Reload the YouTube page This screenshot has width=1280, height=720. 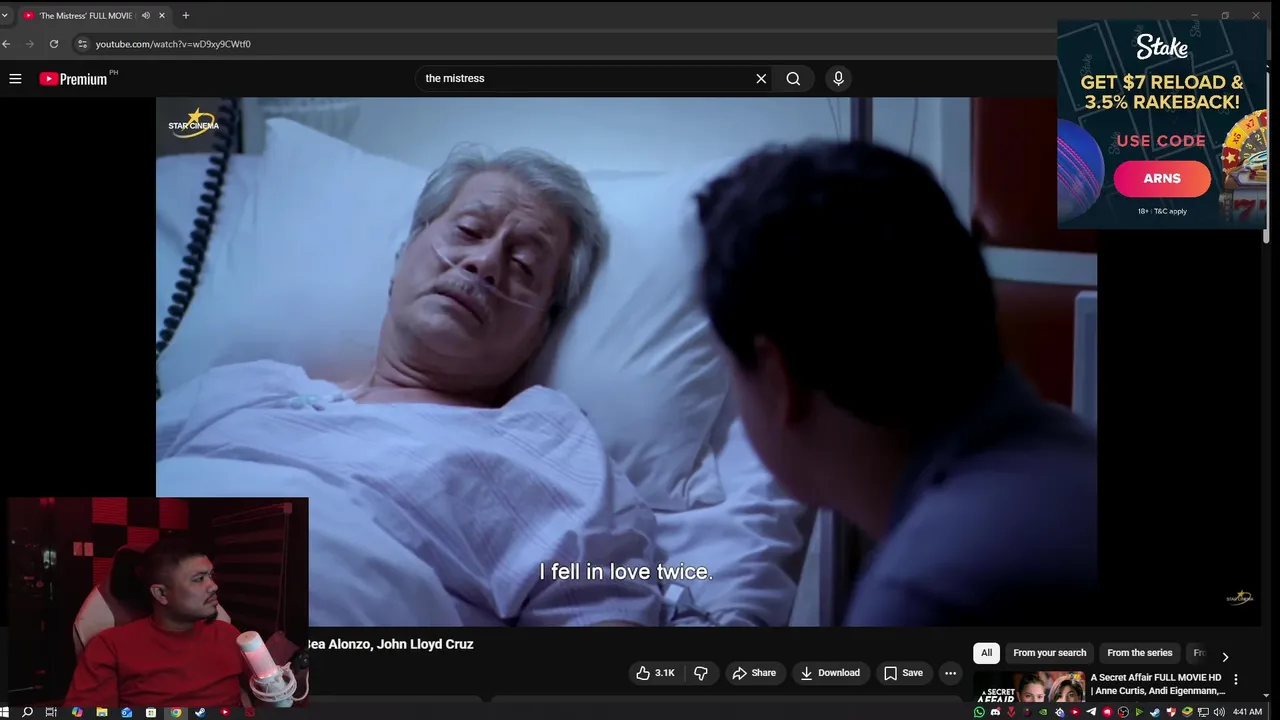[x=54, y=44]
